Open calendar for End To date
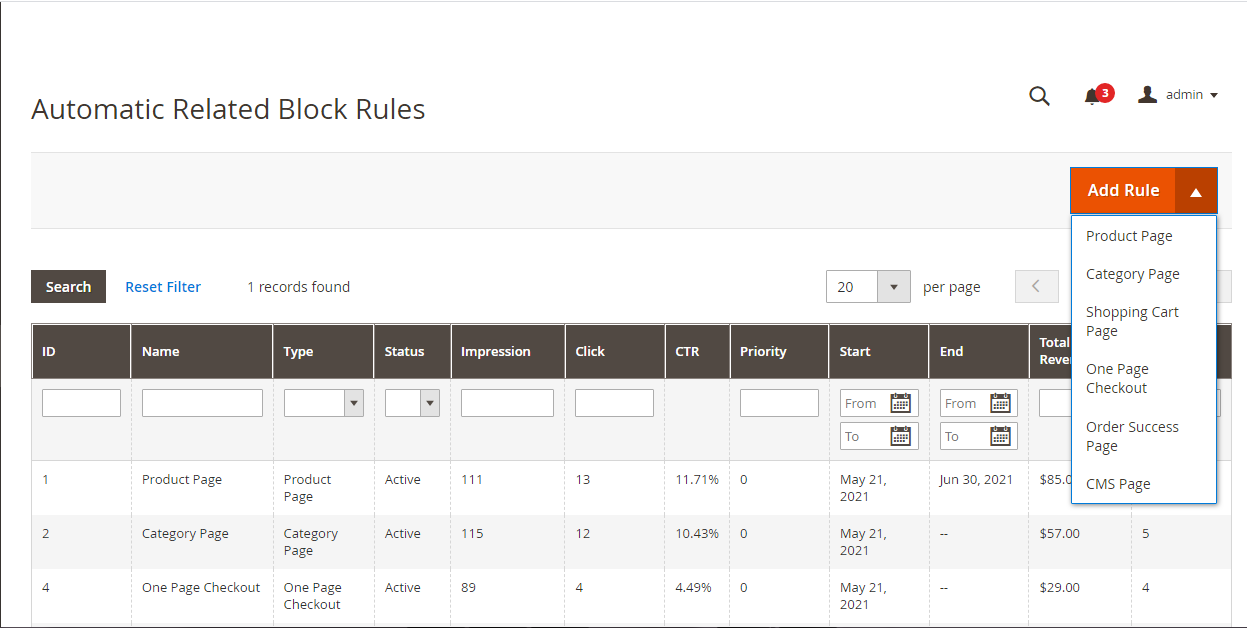 (1000, 436)
